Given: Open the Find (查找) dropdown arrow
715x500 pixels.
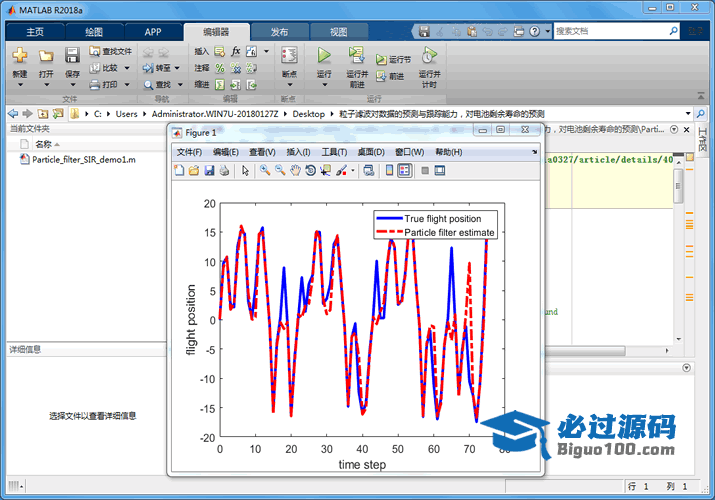Looking at the screenshot, I should coord(180,85).
